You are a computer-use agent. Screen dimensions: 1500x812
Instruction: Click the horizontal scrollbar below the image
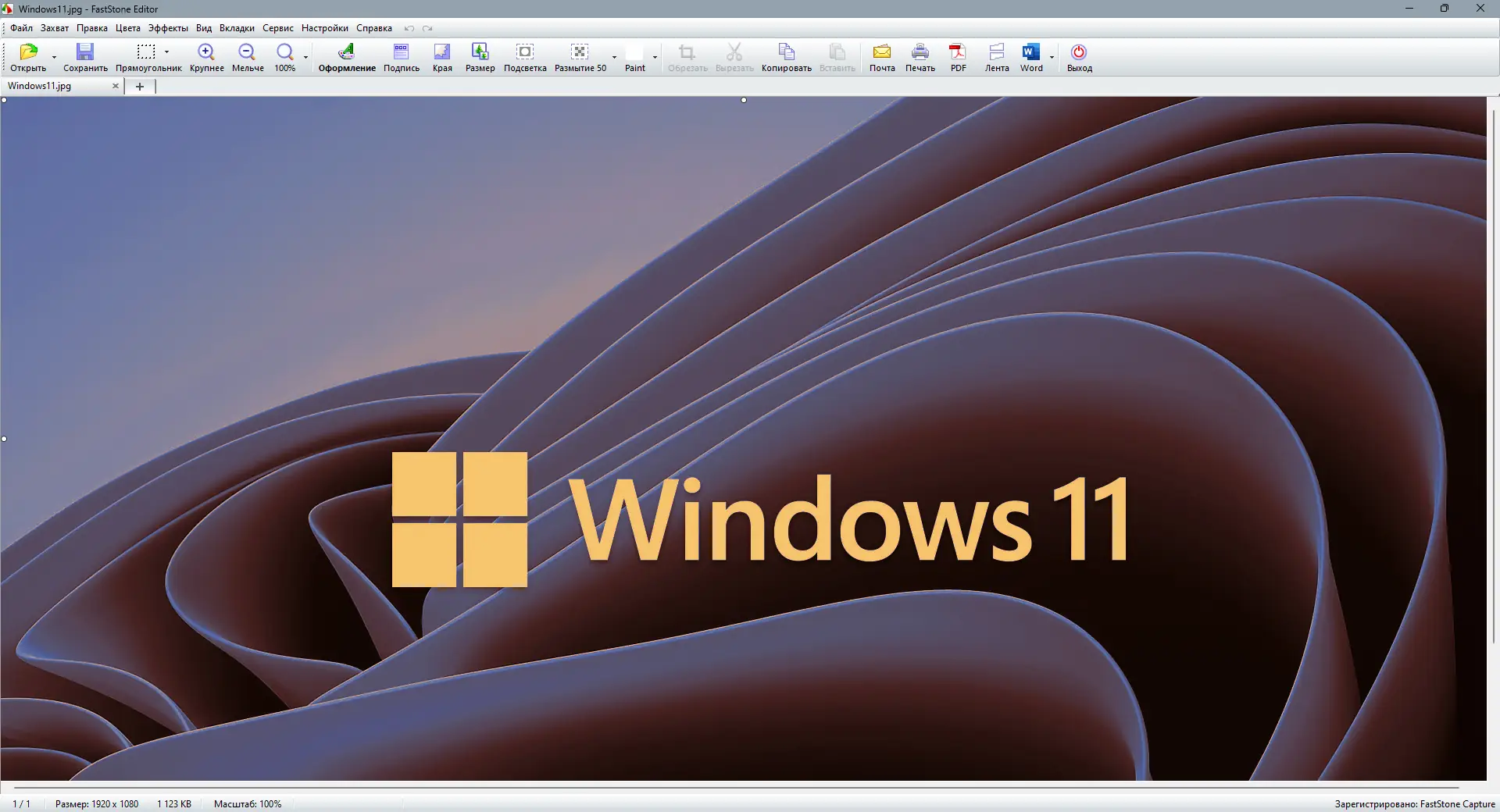click(736, 787)
